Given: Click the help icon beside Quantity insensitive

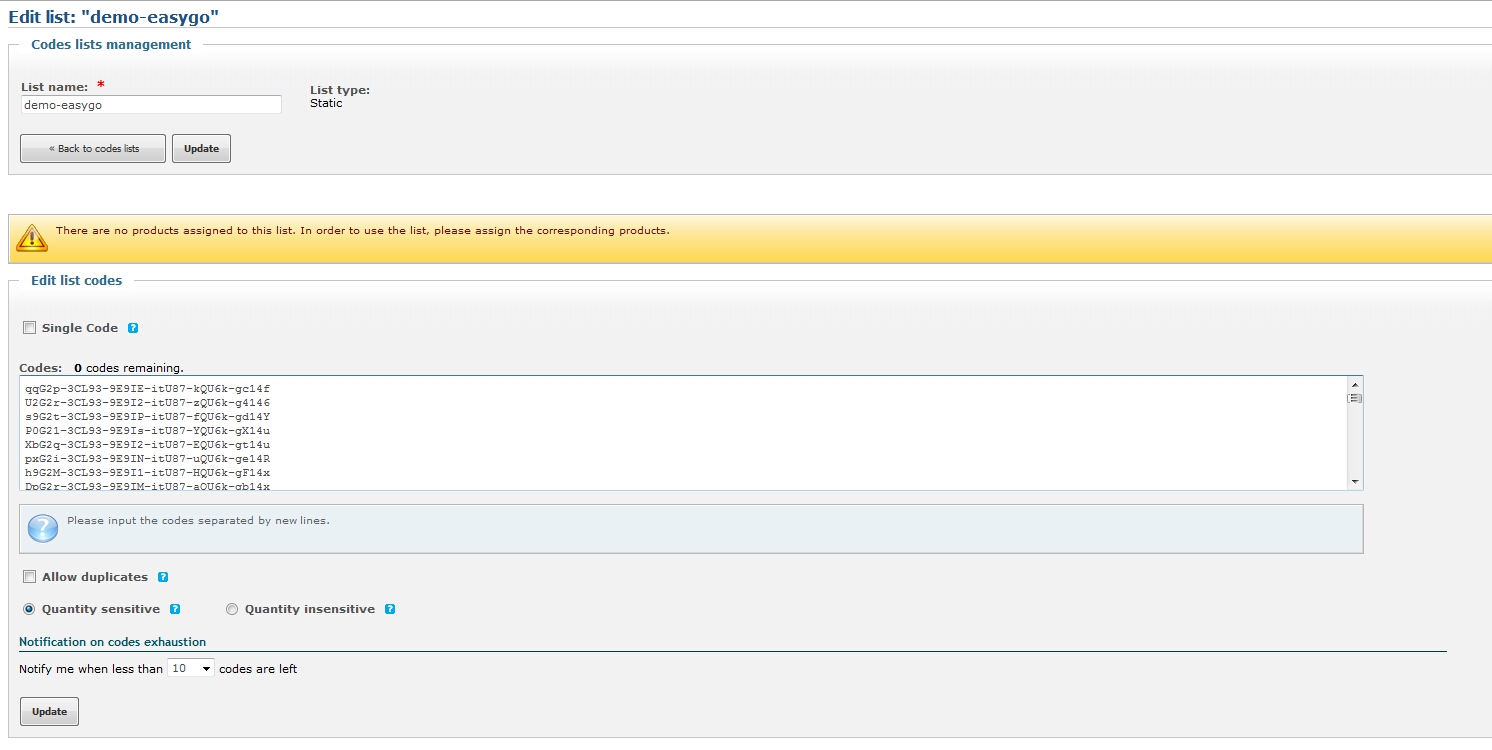Looking at the screenshot, I should pyautogui.click(x=390, y=609).
